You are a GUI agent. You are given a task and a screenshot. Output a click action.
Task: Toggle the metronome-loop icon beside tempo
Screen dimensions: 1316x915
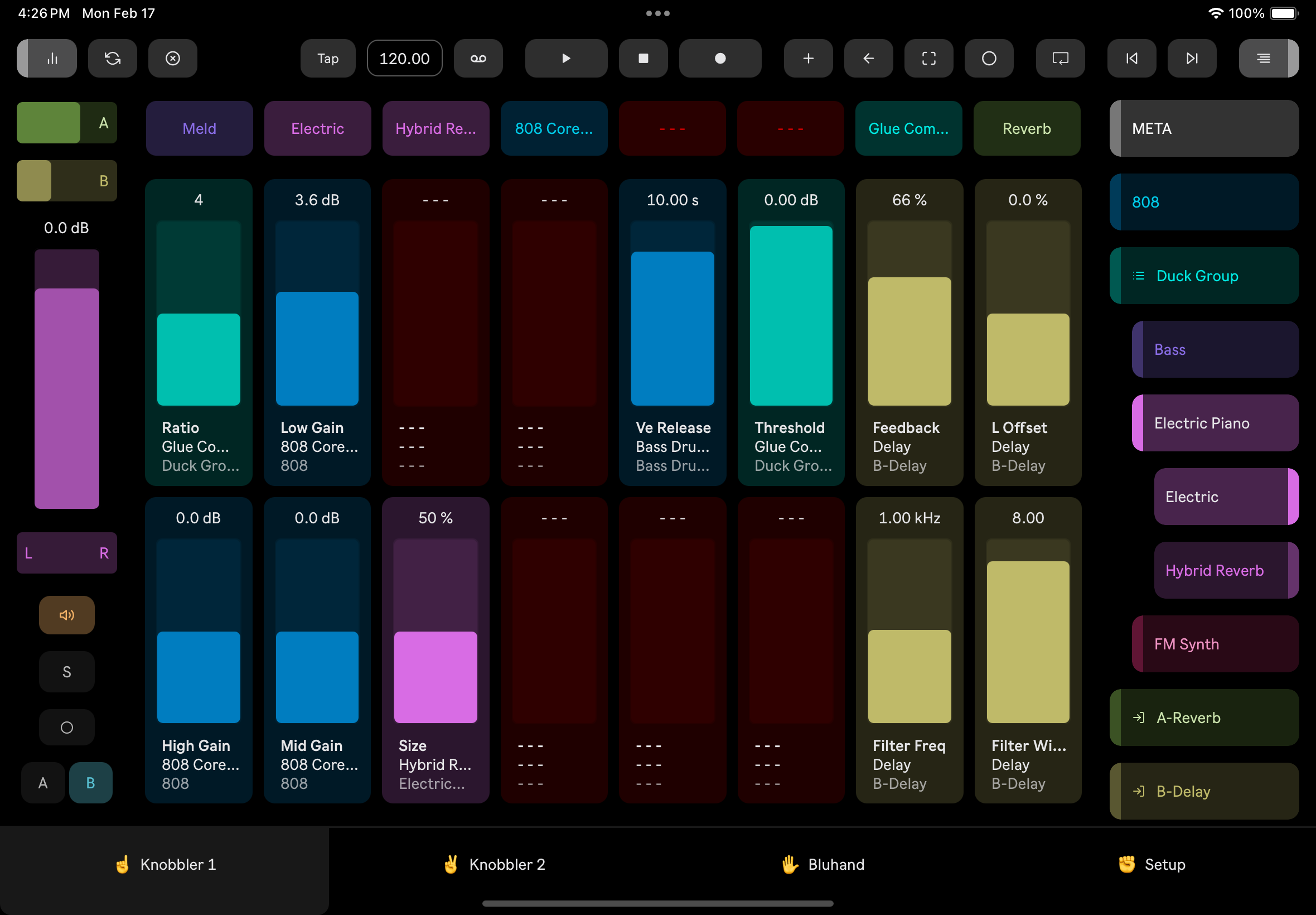(x=478, y=59)
